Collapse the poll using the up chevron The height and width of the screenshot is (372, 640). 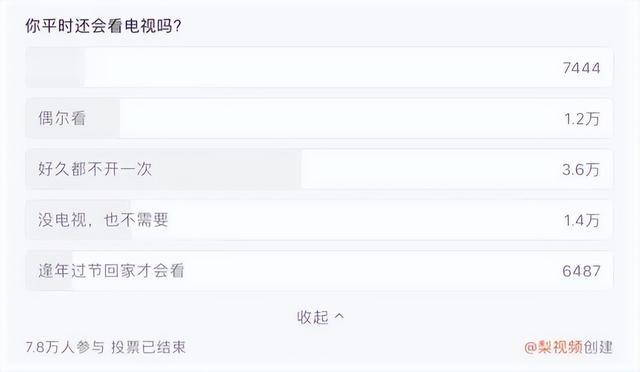[339, 316]
